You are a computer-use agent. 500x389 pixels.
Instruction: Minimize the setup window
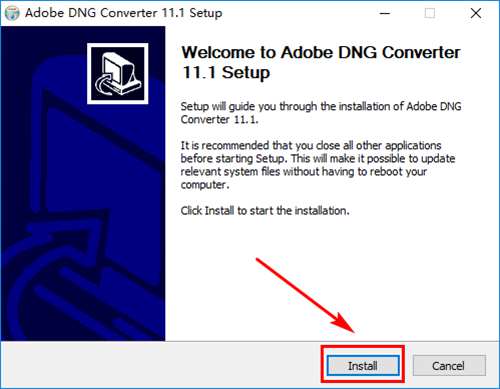pos(385,13)
